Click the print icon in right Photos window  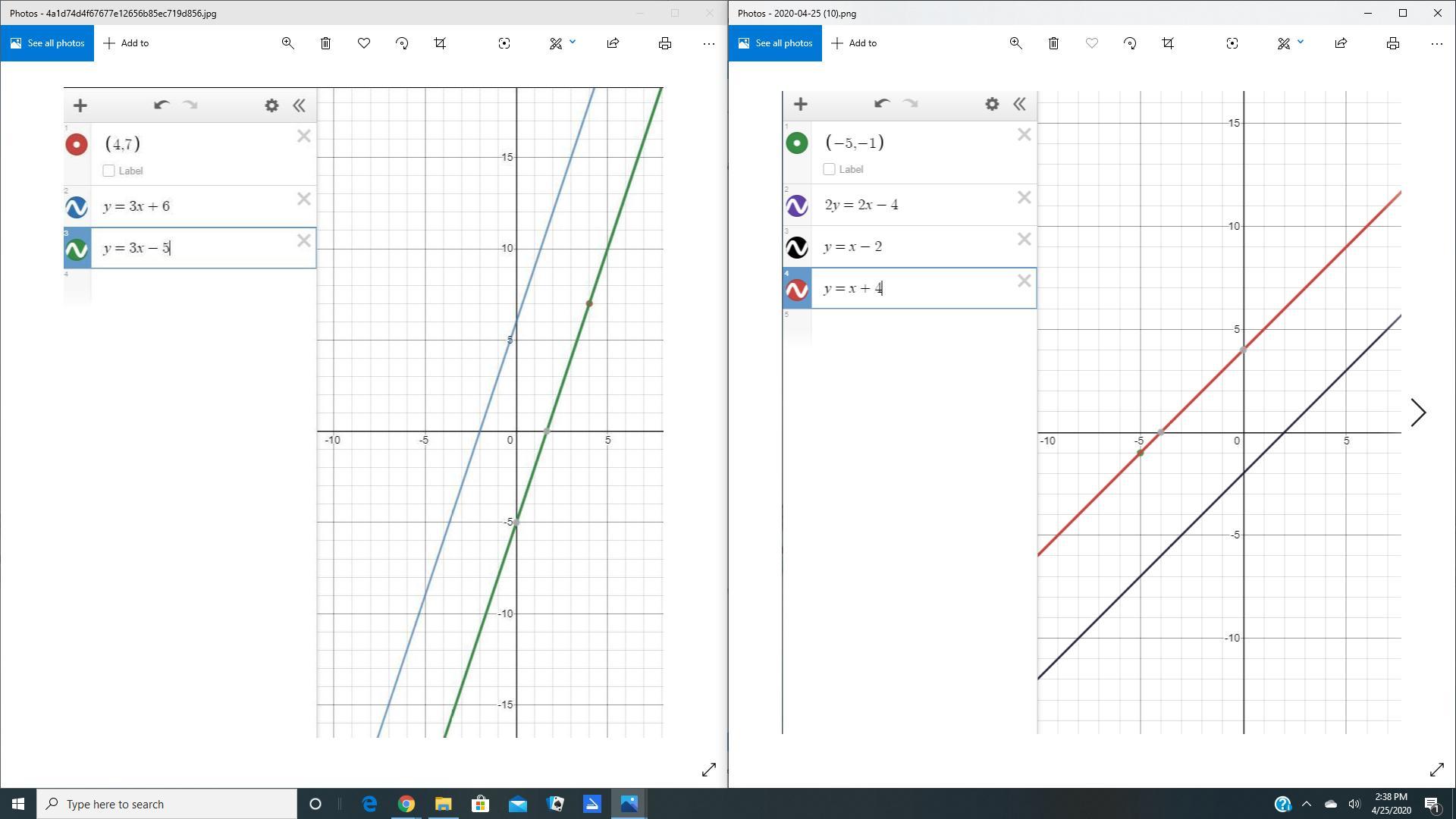(x=1393, y=43)
